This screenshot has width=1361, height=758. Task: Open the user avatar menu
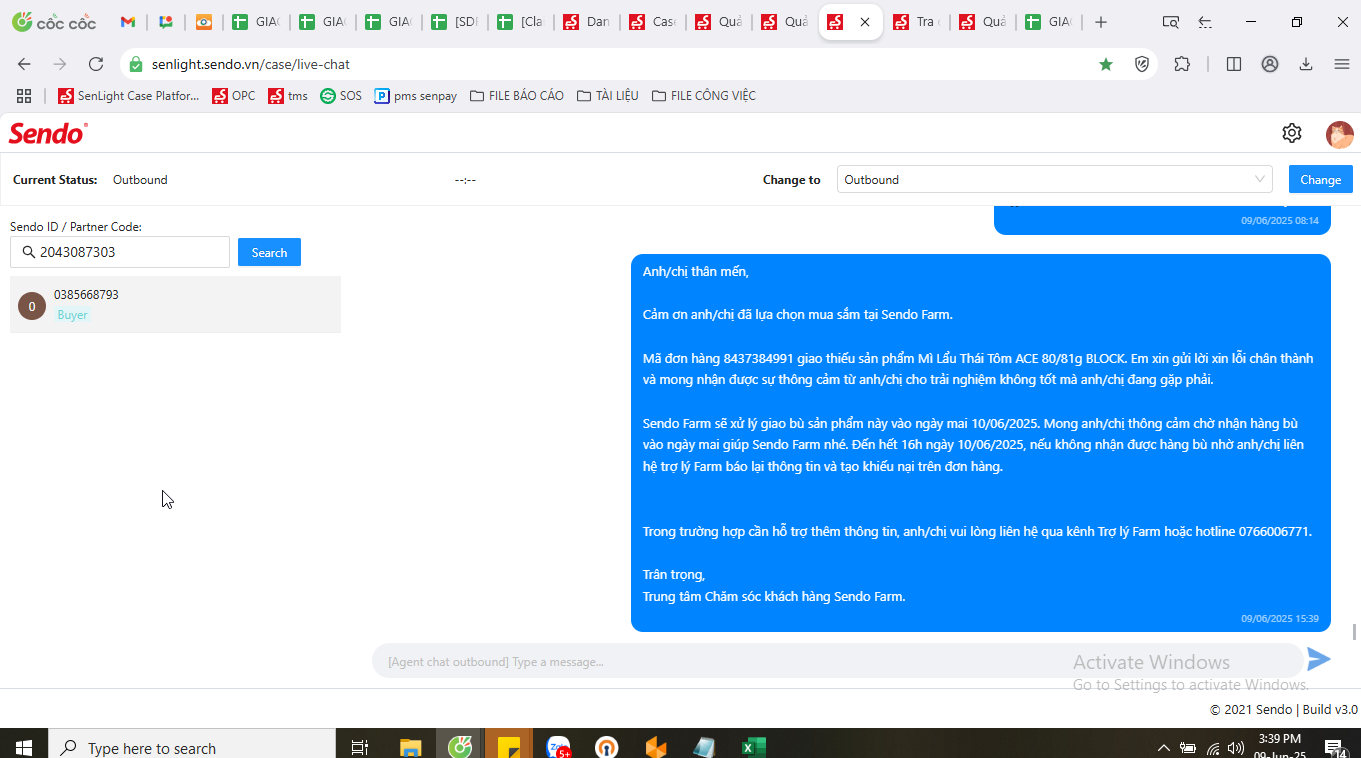click(1339, 134)
